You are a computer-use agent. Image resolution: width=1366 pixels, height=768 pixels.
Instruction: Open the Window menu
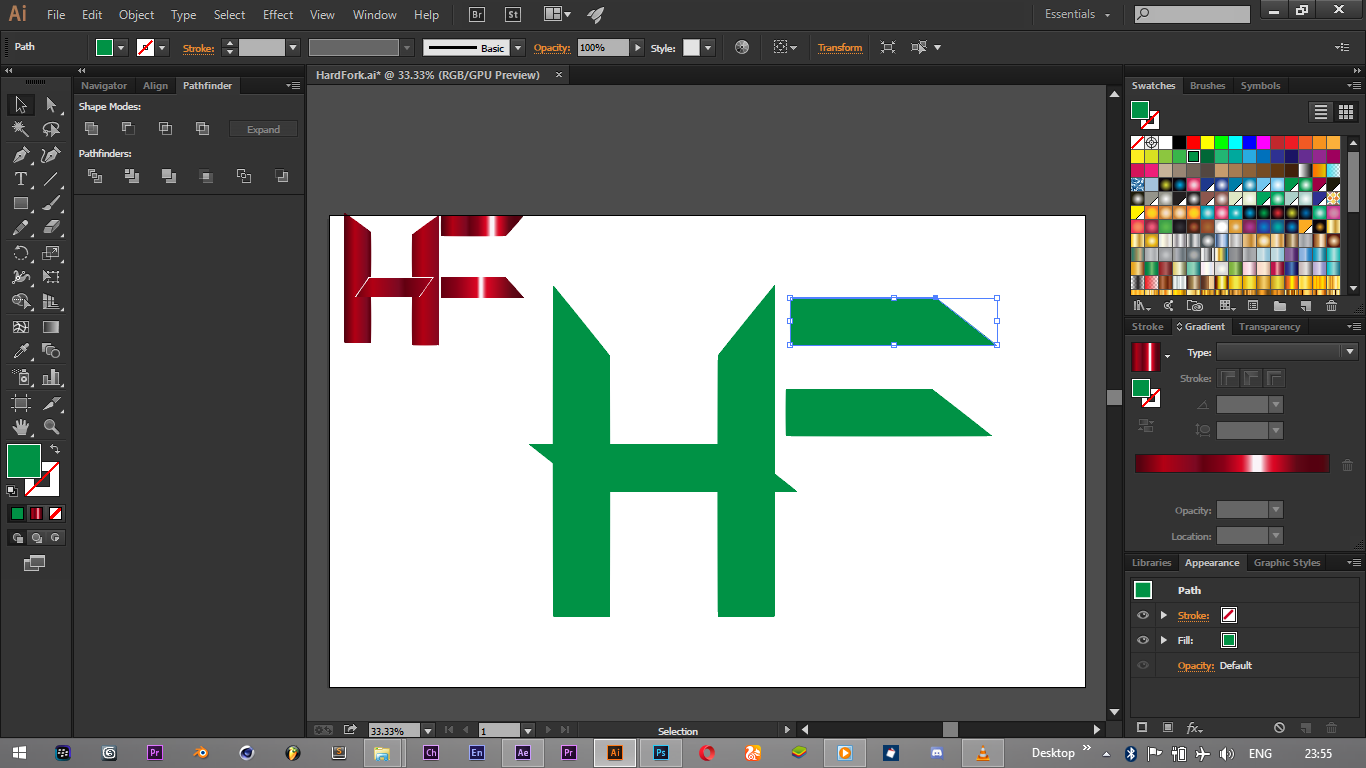coord(375,15)
